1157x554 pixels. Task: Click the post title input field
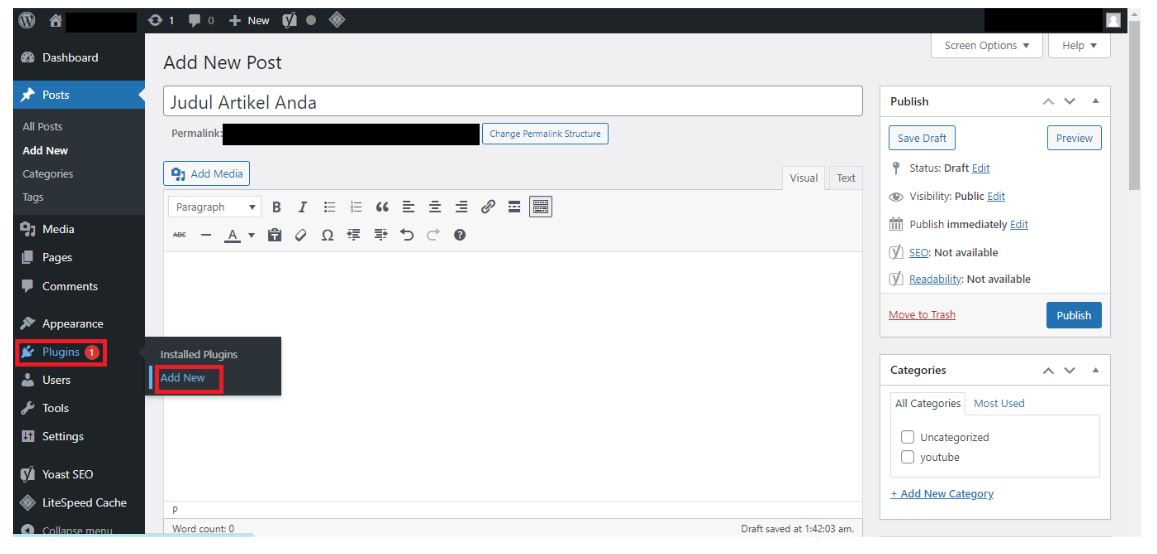coord(513,102)
